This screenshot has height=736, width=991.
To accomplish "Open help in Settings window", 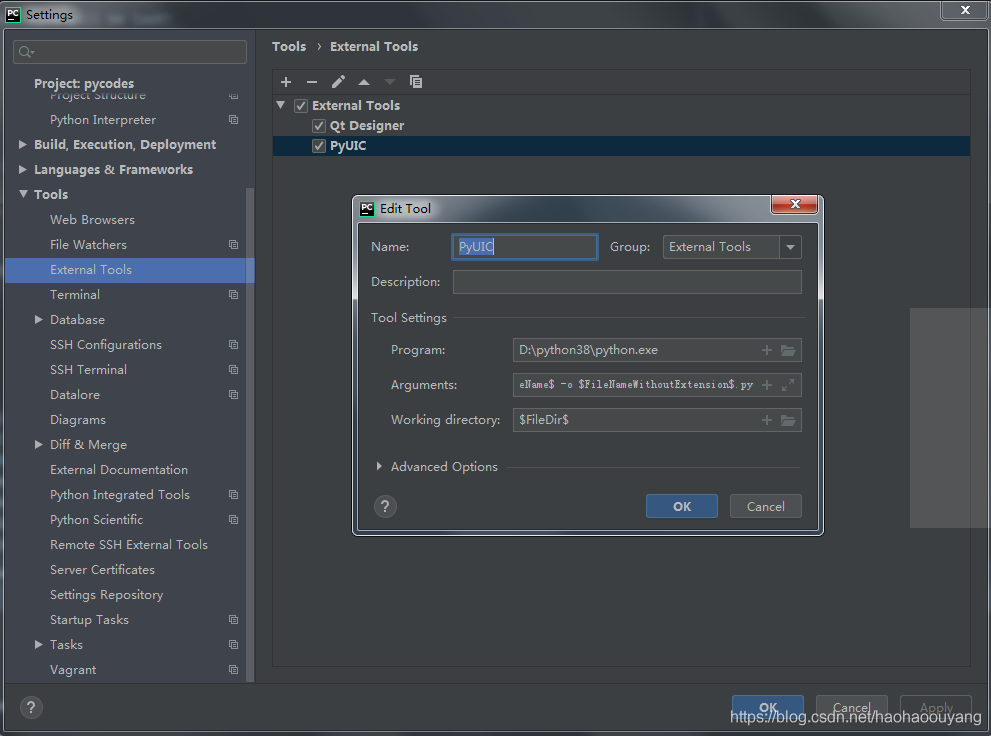I will [x=31, y=708].
